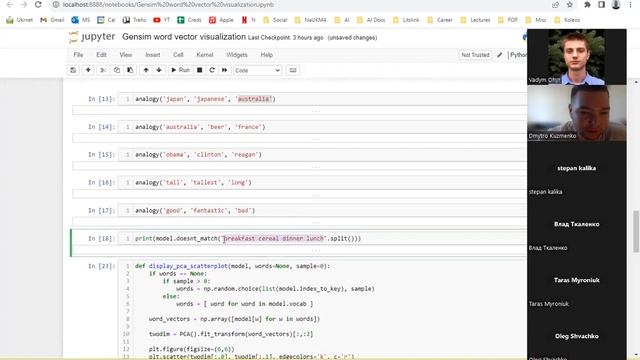Open the YT bookmark

[162, 20]
